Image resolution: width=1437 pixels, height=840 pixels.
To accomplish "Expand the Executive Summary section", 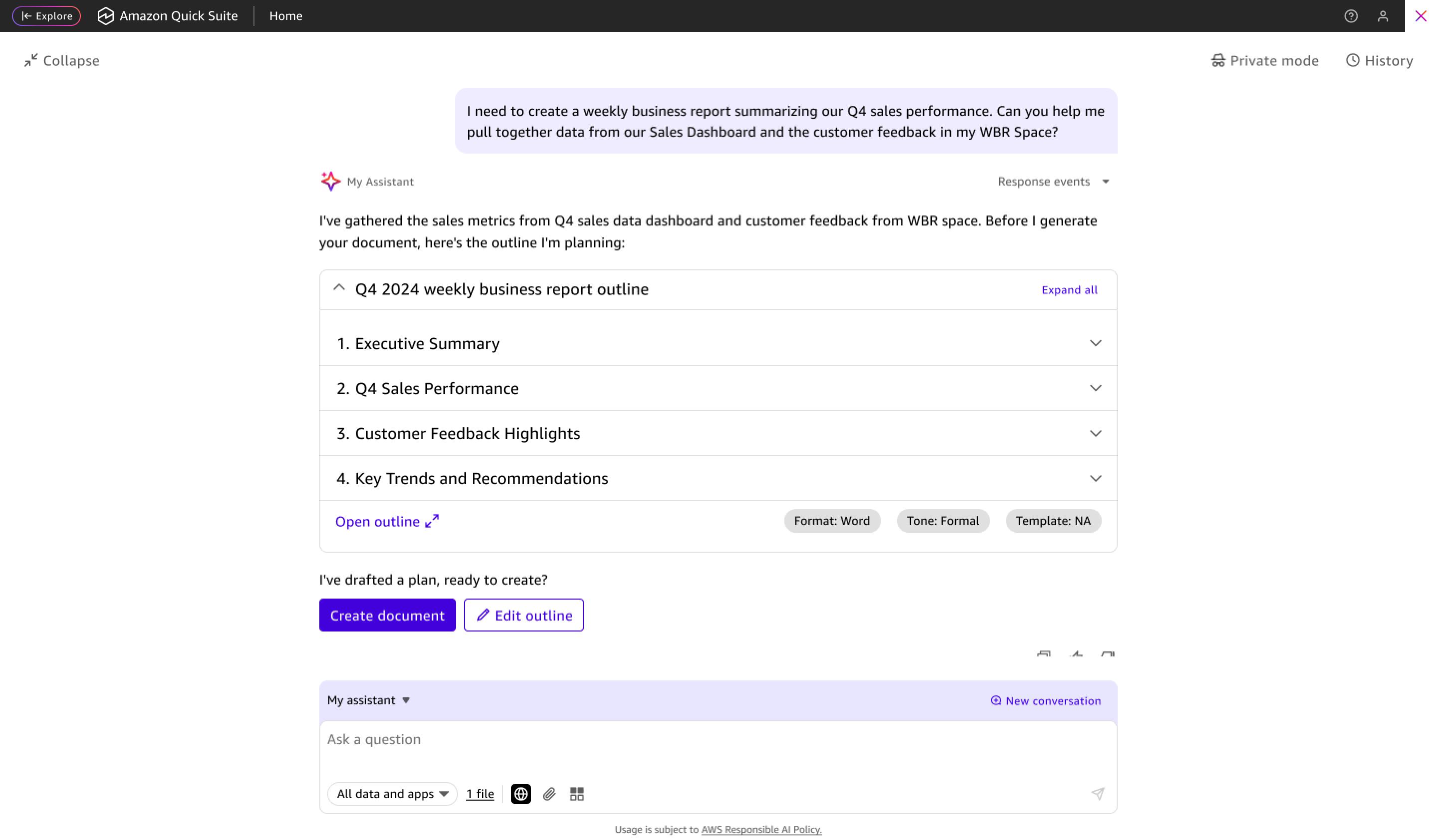I will [1095, 344].
